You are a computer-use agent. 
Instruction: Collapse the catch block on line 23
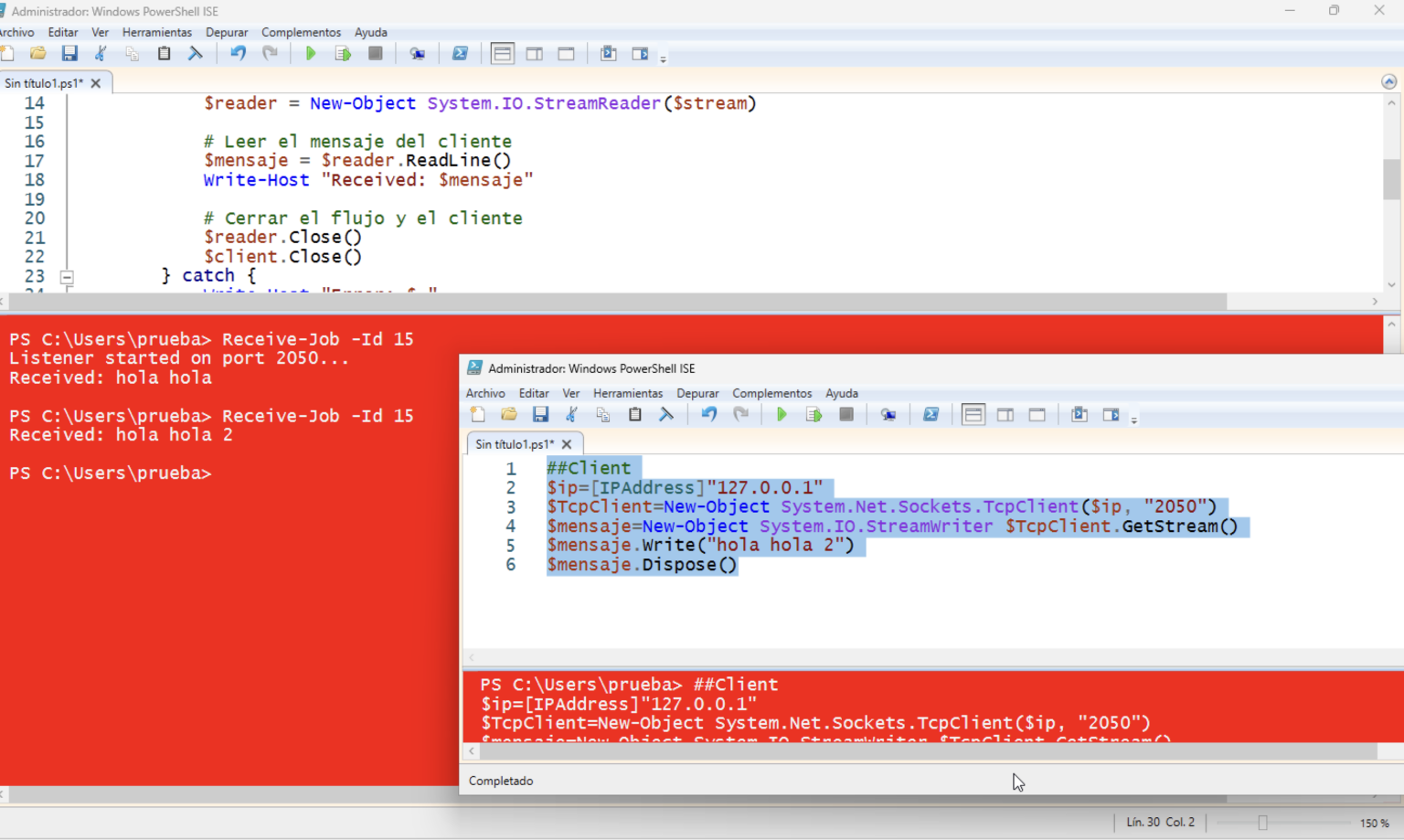67,276
